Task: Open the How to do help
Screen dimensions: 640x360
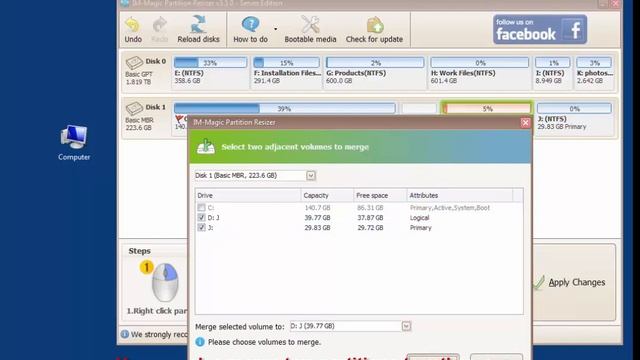Action: coord(250,30)
